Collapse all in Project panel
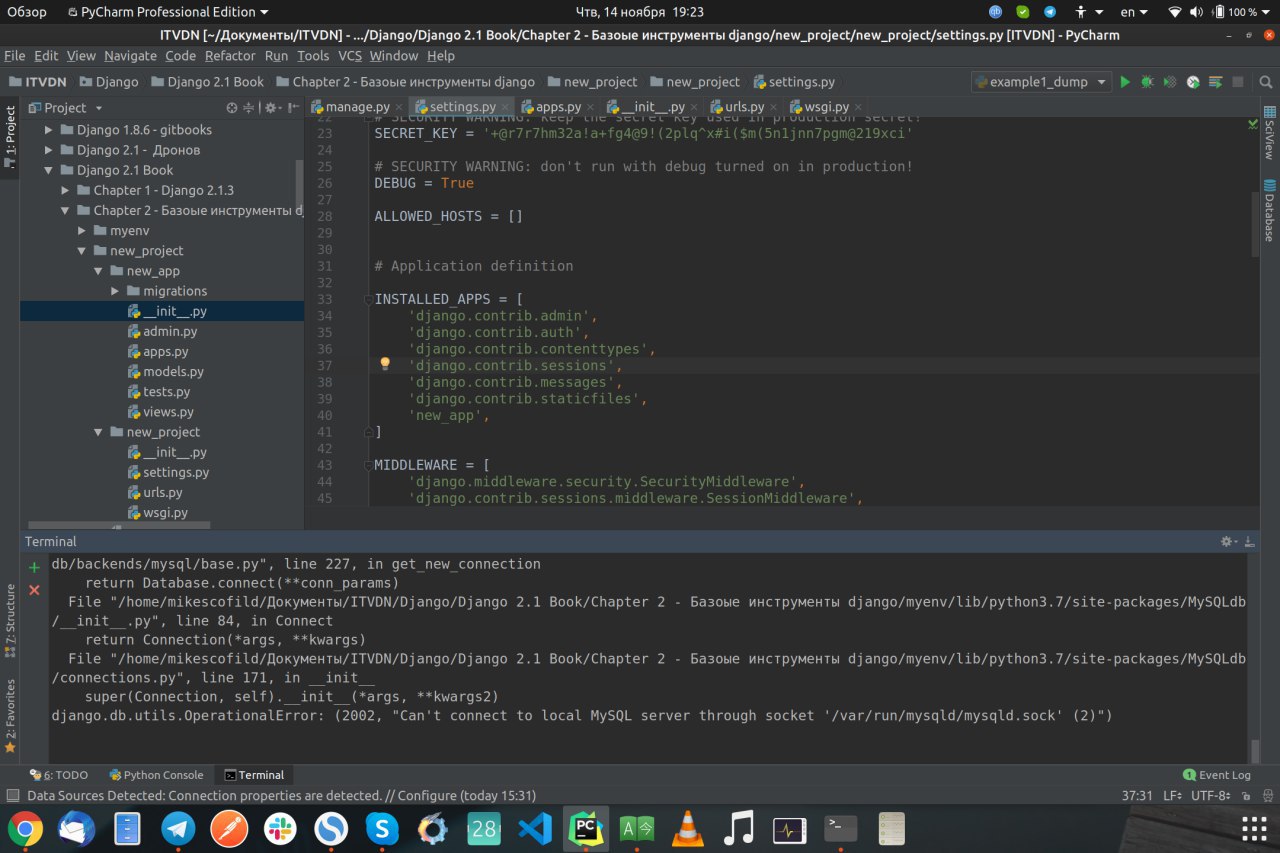Viewport: 1280px width, 853px height. point(250,107)
